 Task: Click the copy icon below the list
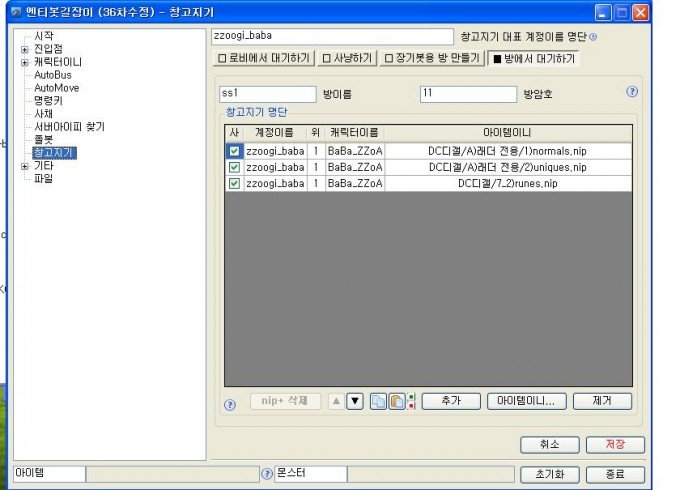[x=378, y=401]
